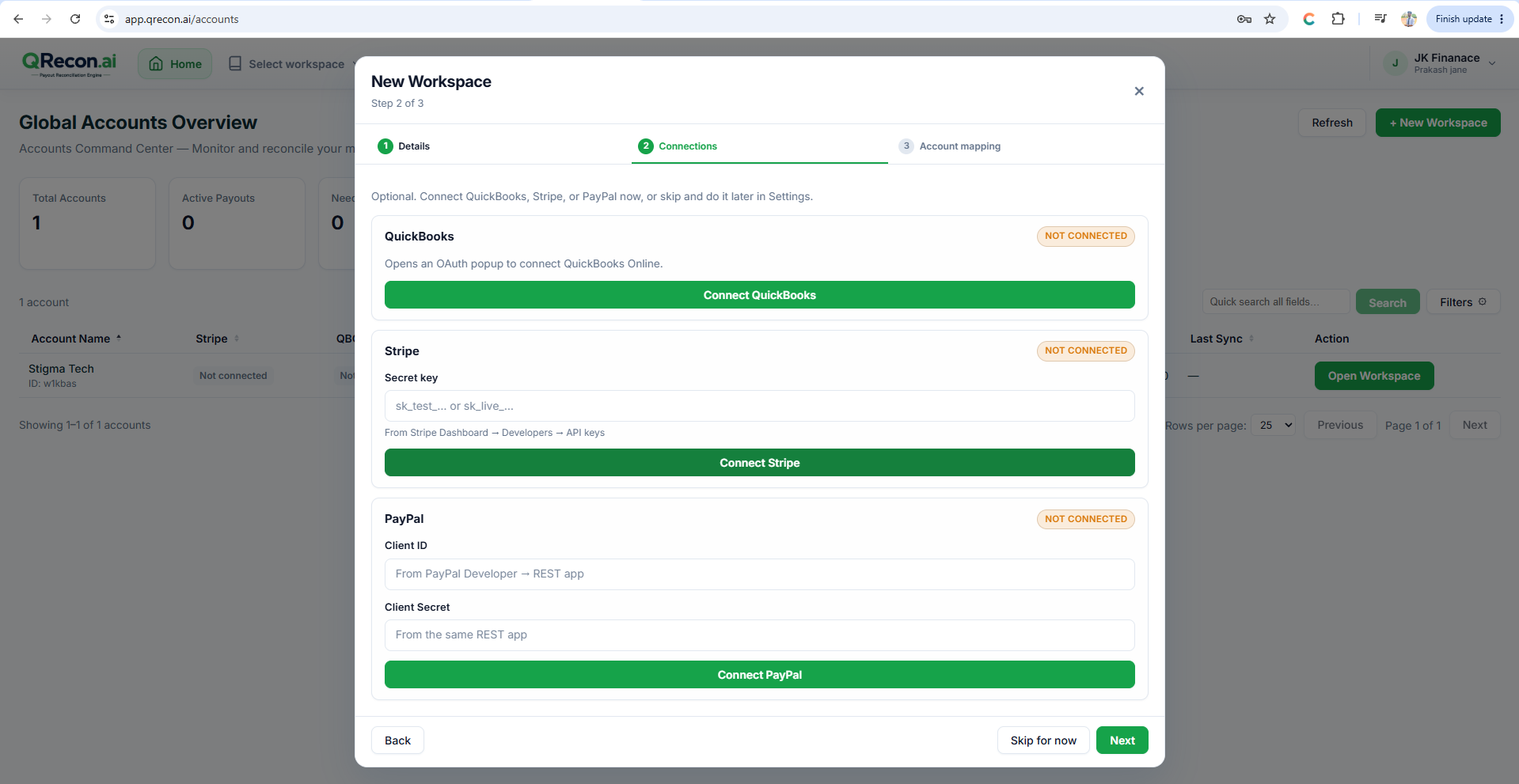The width and height of the screenshot is (1519, 784).
Task: Go forward in browser history
Action: click(x=47, y=19)
